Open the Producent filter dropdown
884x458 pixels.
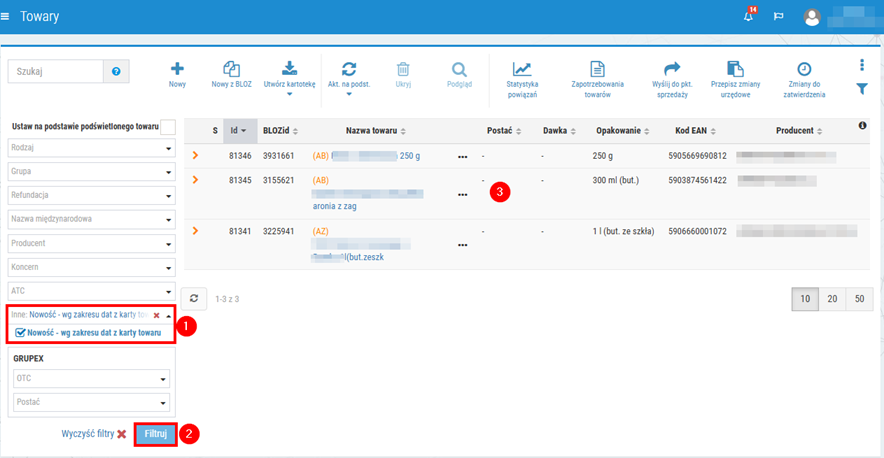click(91, 242)
